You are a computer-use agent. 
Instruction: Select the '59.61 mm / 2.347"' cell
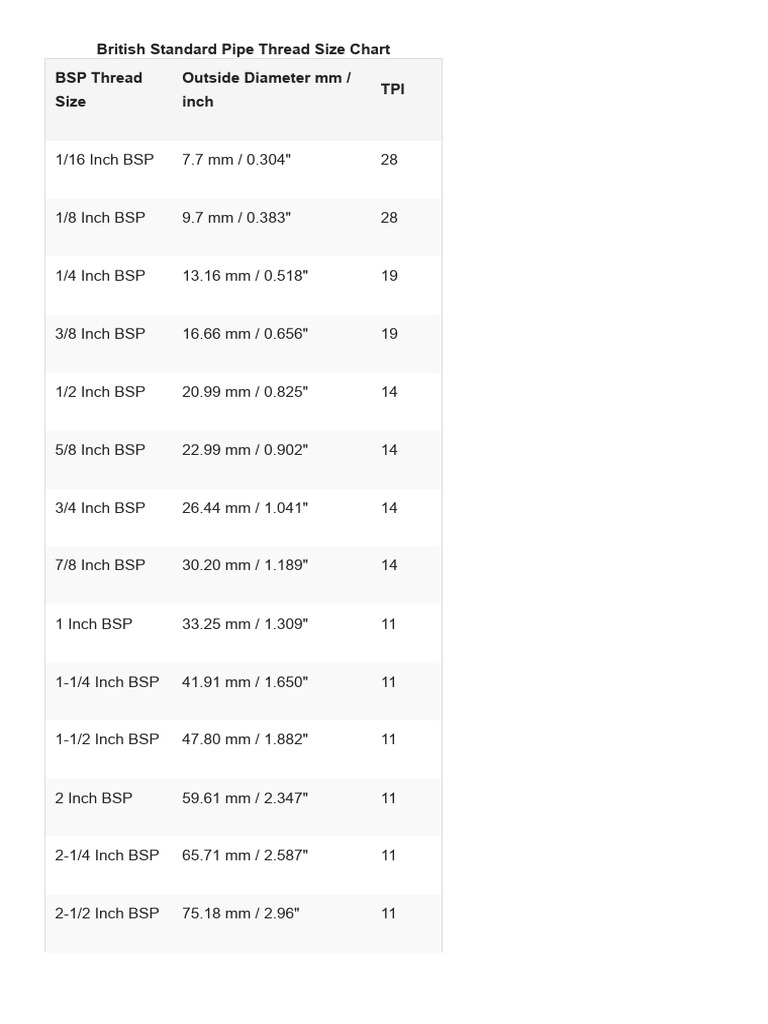coord(245,797)
